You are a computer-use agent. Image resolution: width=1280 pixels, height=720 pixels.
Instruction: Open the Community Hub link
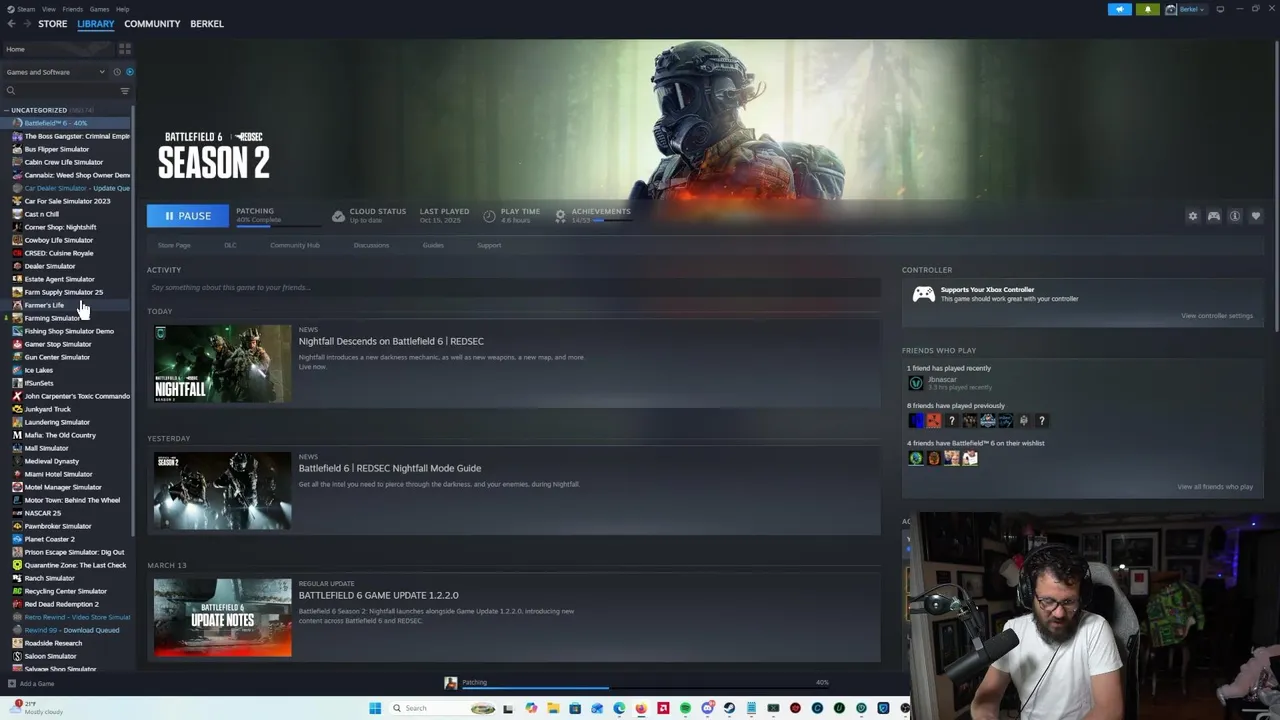[x=294, y=245]
